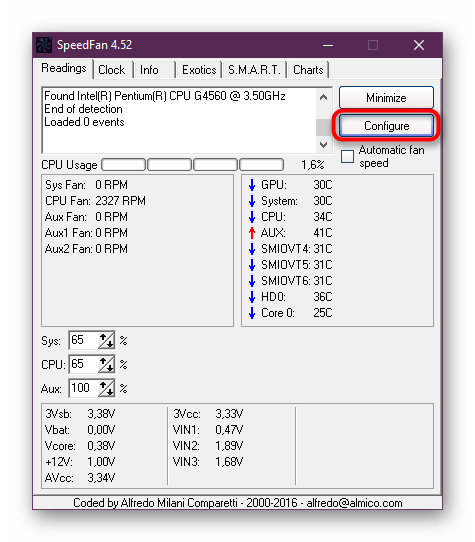Click the 'VIN3: 1,68V' voltage reading
Screen dimensions: 475x542
coord(208,462)
